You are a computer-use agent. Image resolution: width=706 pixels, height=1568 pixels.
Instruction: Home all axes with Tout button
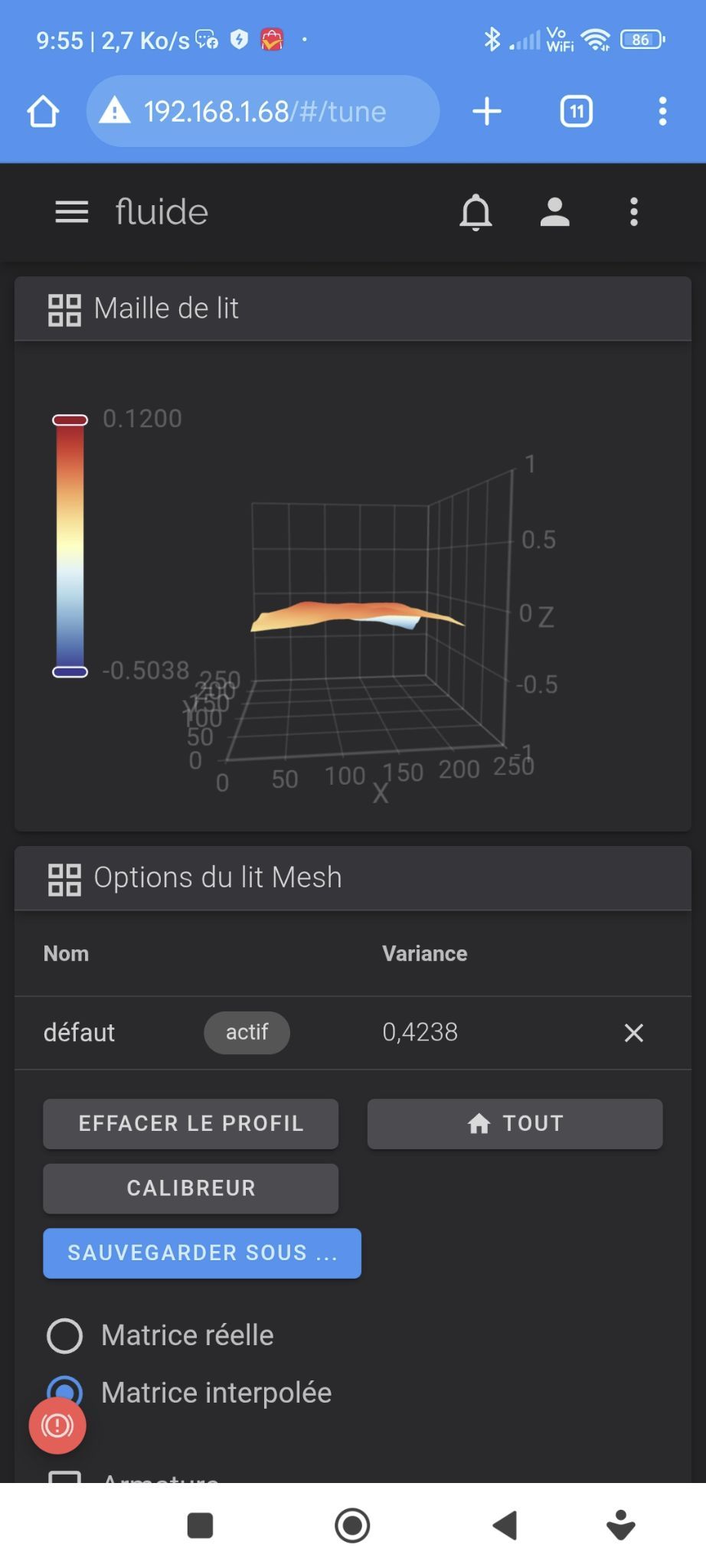515,1123
